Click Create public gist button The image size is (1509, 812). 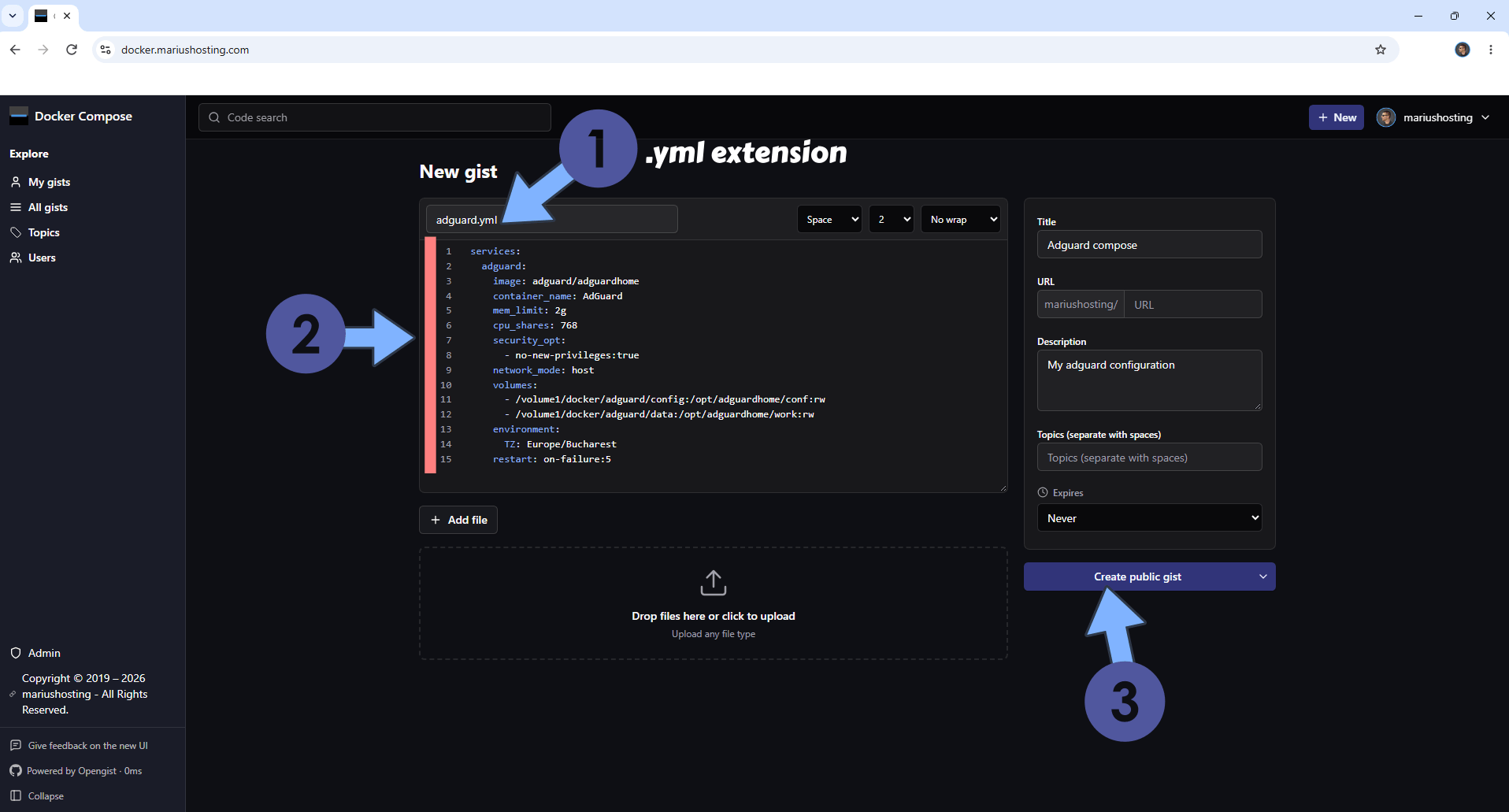pos(1137,577)
